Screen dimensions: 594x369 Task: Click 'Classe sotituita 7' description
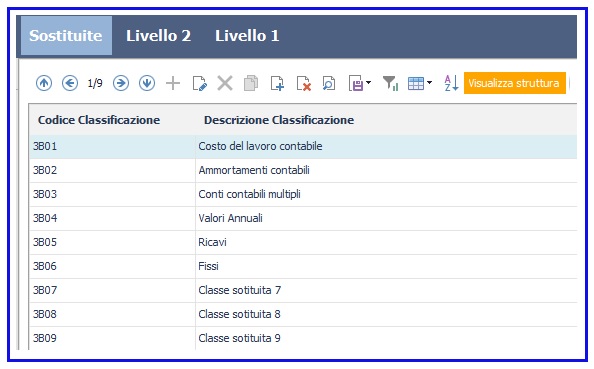[239, 290]
